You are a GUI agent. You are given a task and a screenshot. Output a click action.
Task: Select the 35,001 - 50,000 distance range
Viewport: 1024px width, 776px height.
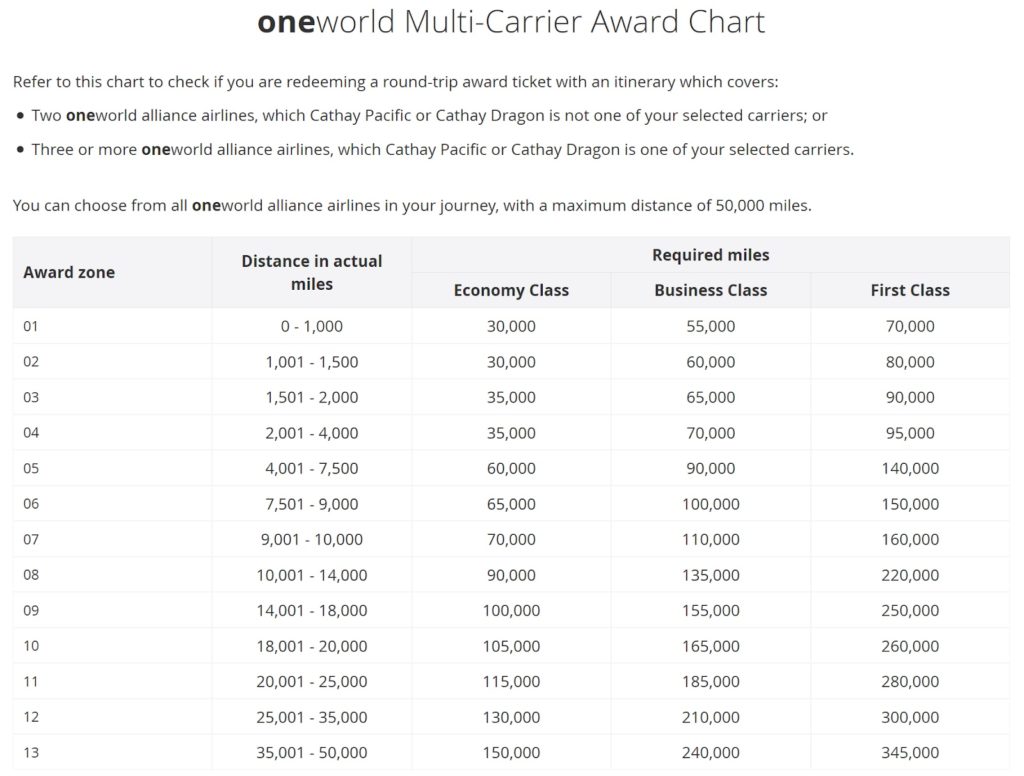(312, 752)
